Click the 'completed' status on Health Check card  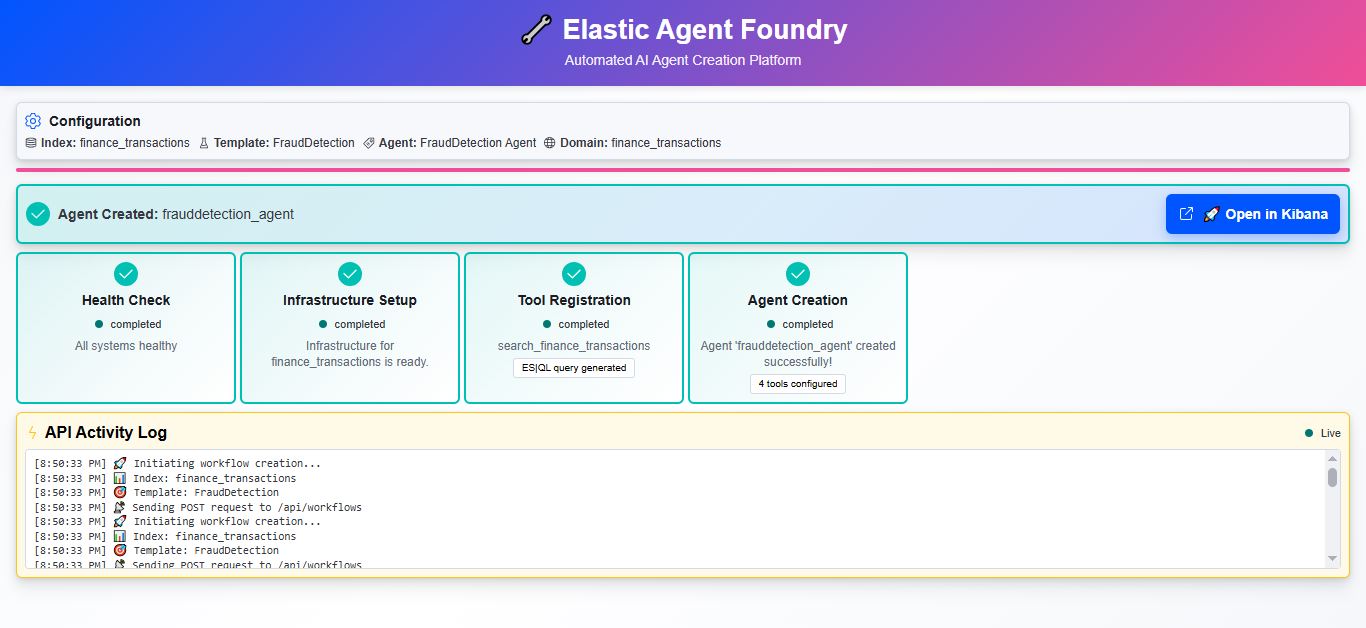click(x=136, y=324)
